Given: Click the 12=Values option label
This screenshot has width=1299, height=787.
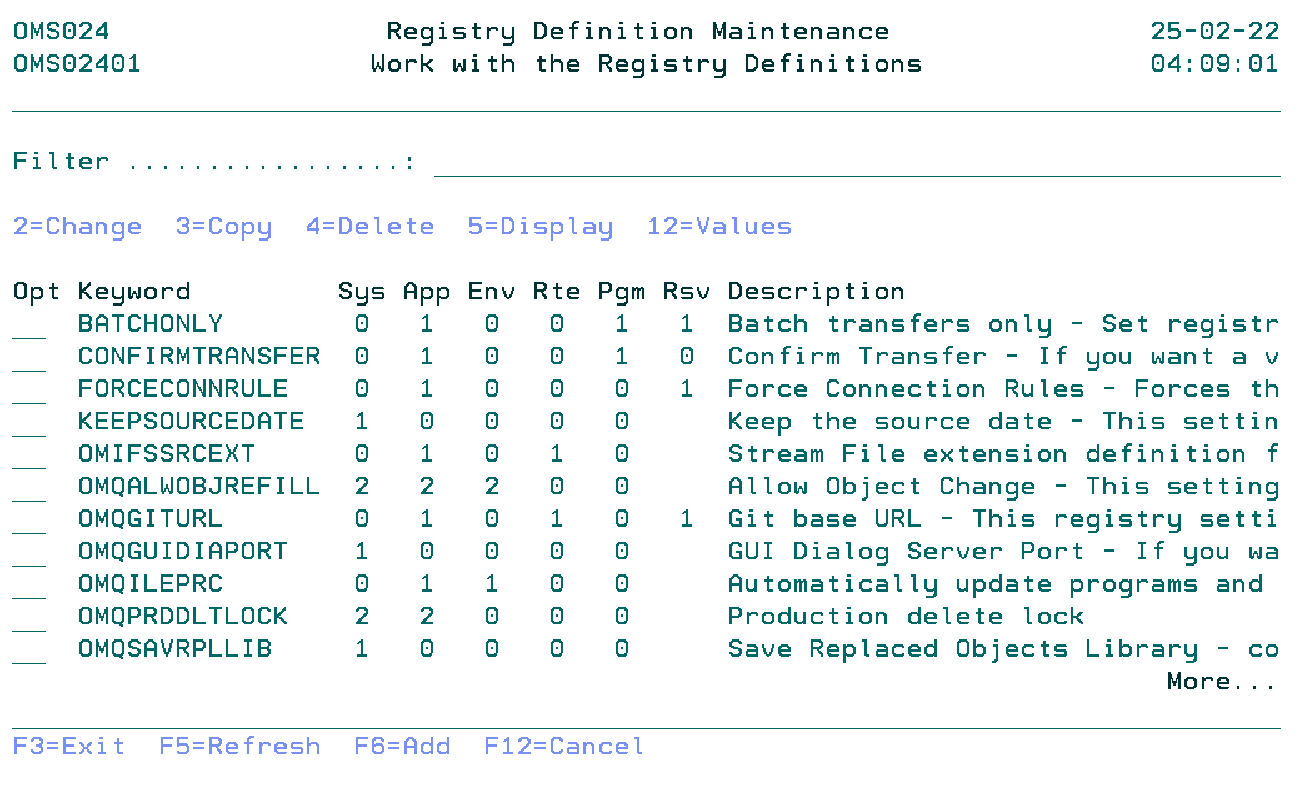Looking at the screenshot, I should [719, 227].
